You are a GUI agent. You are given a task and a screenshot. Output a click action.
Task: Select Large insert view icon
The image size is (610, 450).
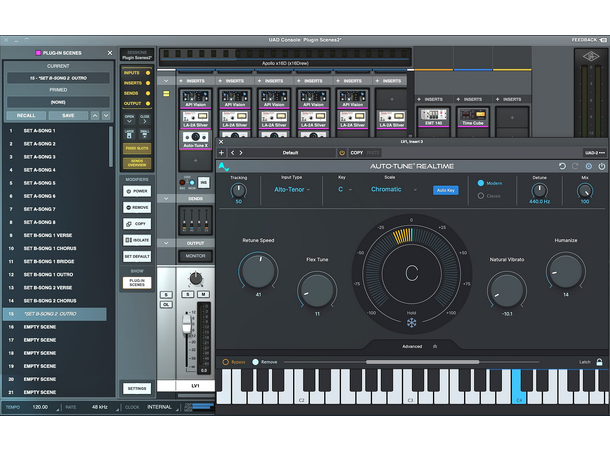coord(129,135)
